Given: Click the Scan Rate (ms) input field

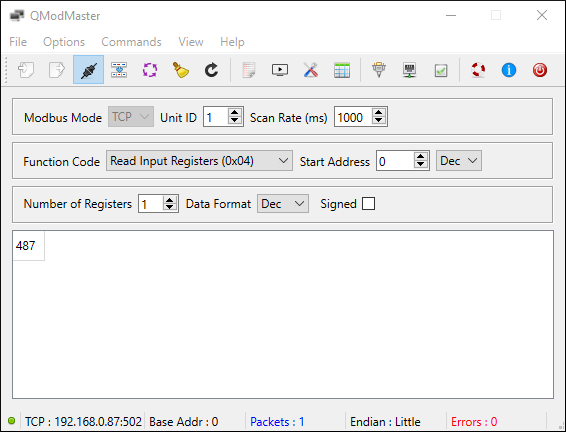Looking at the screenshot, I should [x=353, y=117].
